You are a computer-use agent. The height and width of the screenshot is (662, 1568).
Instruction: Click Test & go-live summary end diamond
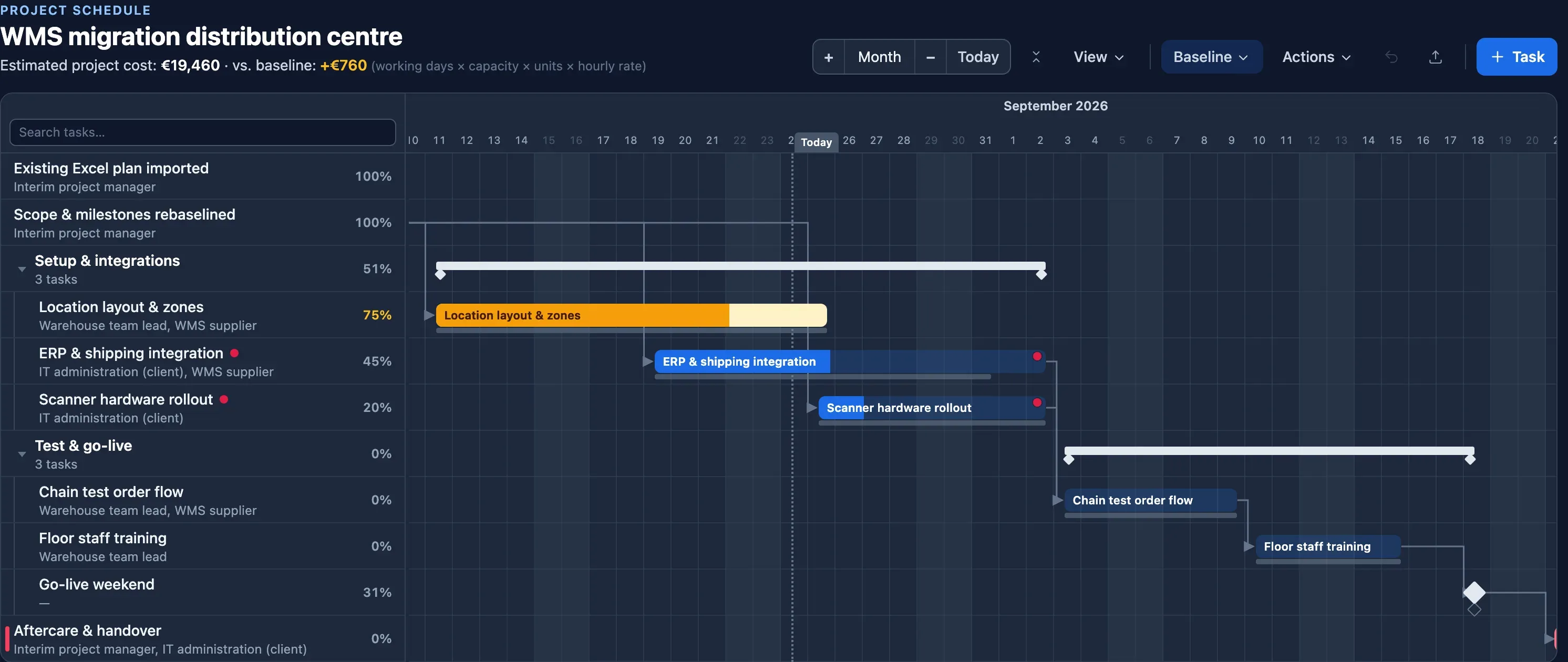click(1470, 459)
